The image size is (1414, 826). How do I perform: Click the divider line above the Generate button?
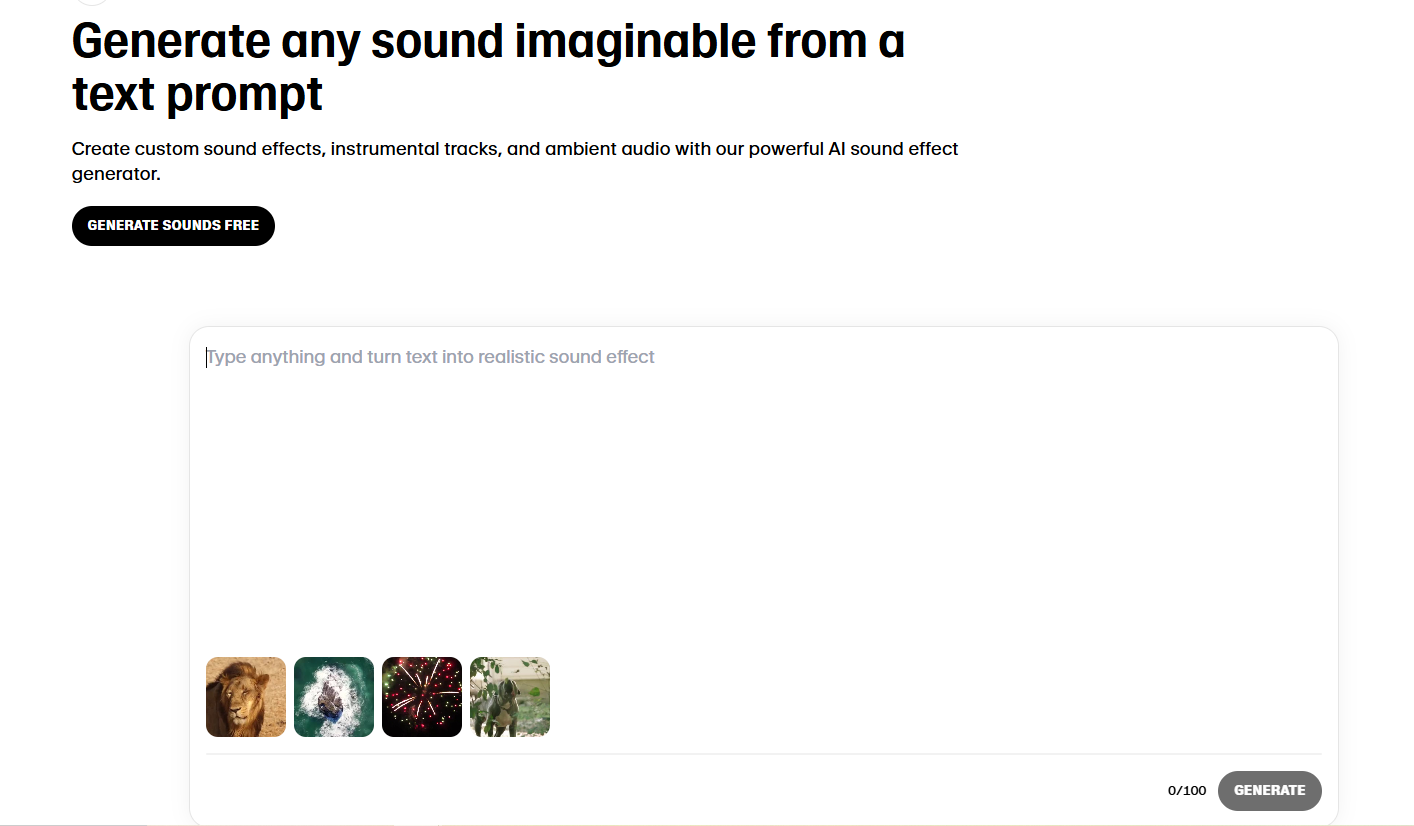pyautogui.click(x=764, y=754)
